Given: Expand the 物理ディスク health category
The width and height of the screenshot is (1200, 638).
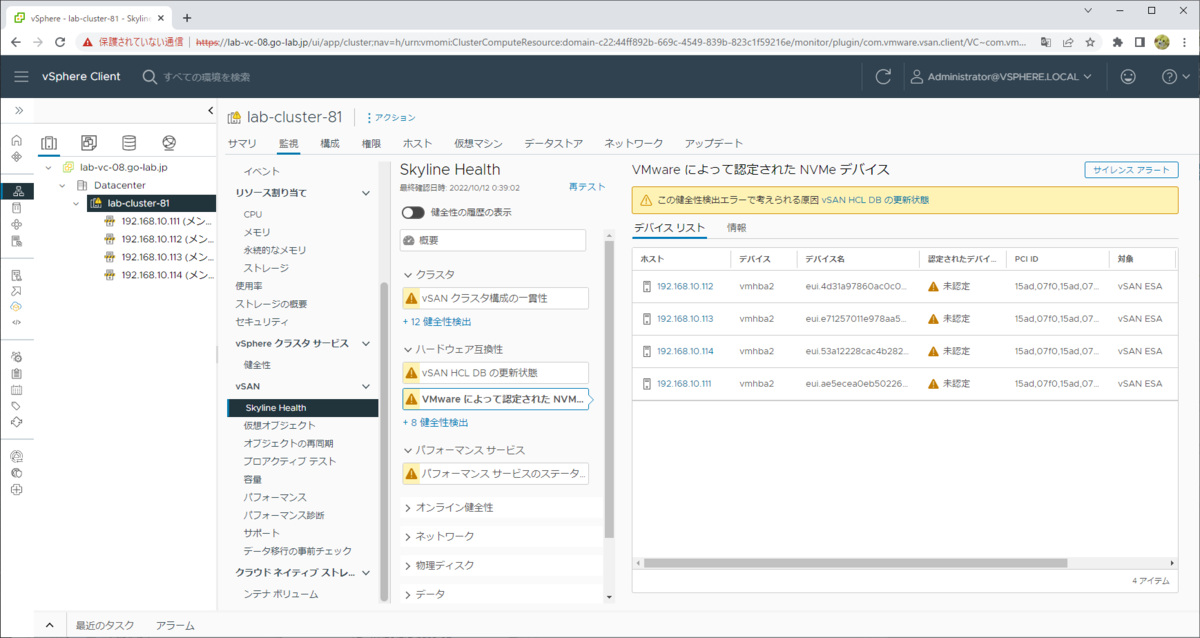Looking at the screenshot, I should coord(408,566).
